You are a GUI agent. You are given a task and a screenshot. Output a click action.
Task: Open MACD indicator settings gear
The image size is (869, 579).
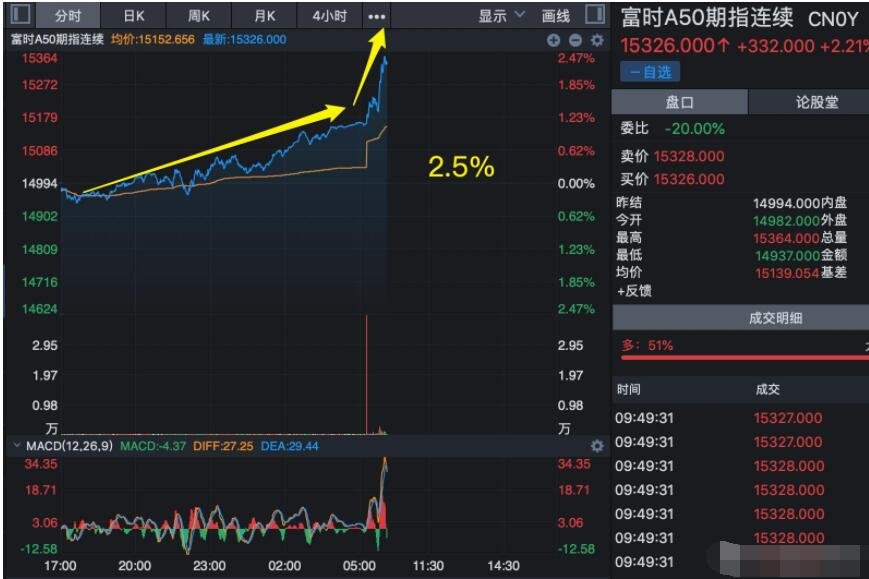[597, 446]
